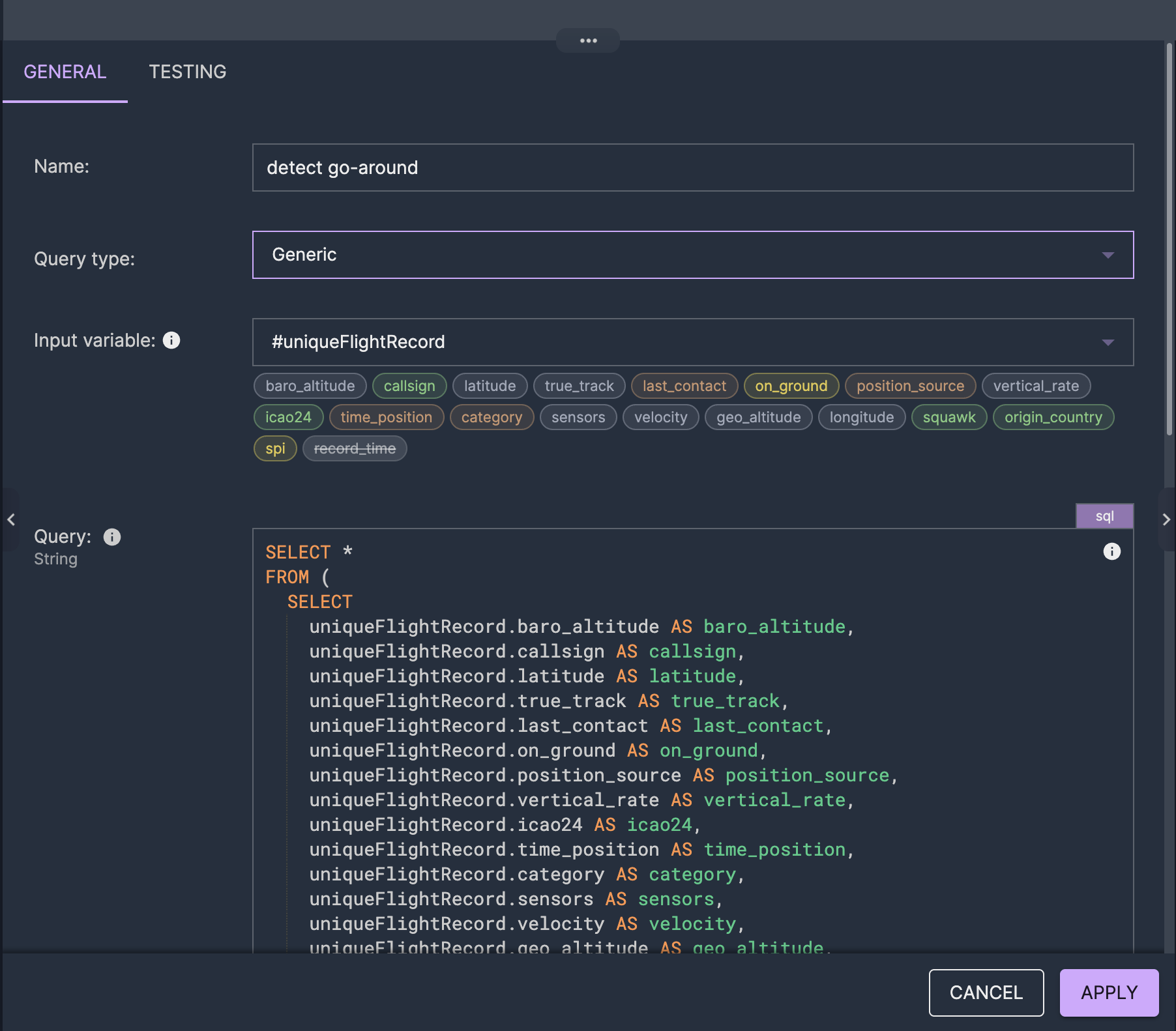The image size is (1176, 1031).
Task: Click the info icon beside Input variable
Action: (x=171, y=340)
